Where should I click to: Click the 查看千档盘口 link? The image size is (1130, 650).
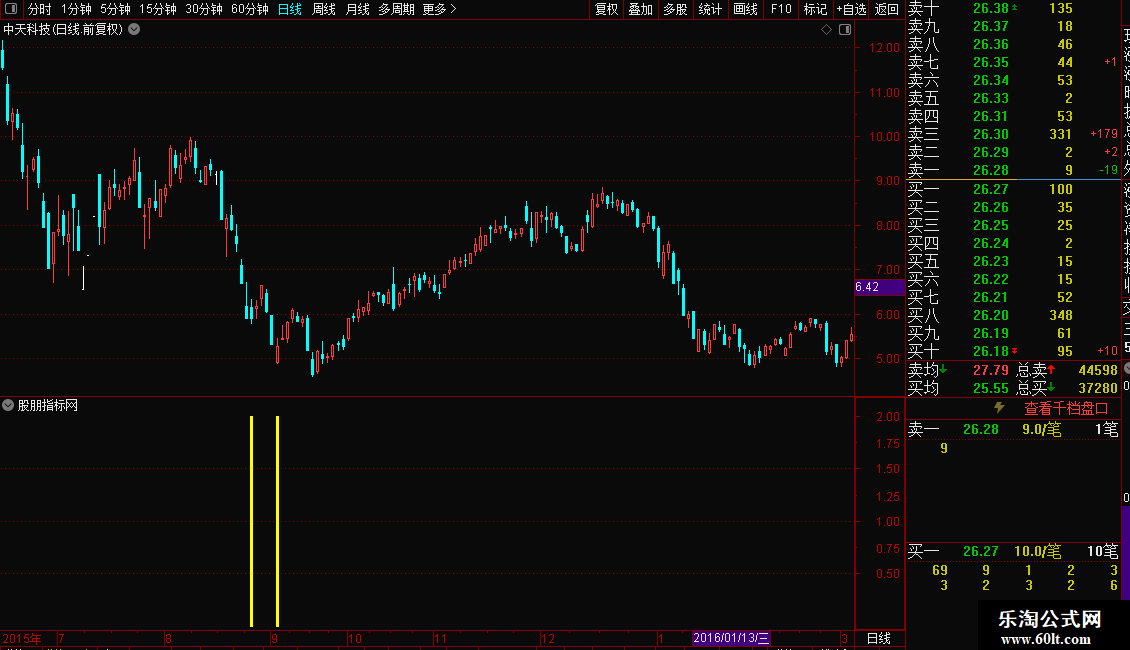tap(1066, 409)
